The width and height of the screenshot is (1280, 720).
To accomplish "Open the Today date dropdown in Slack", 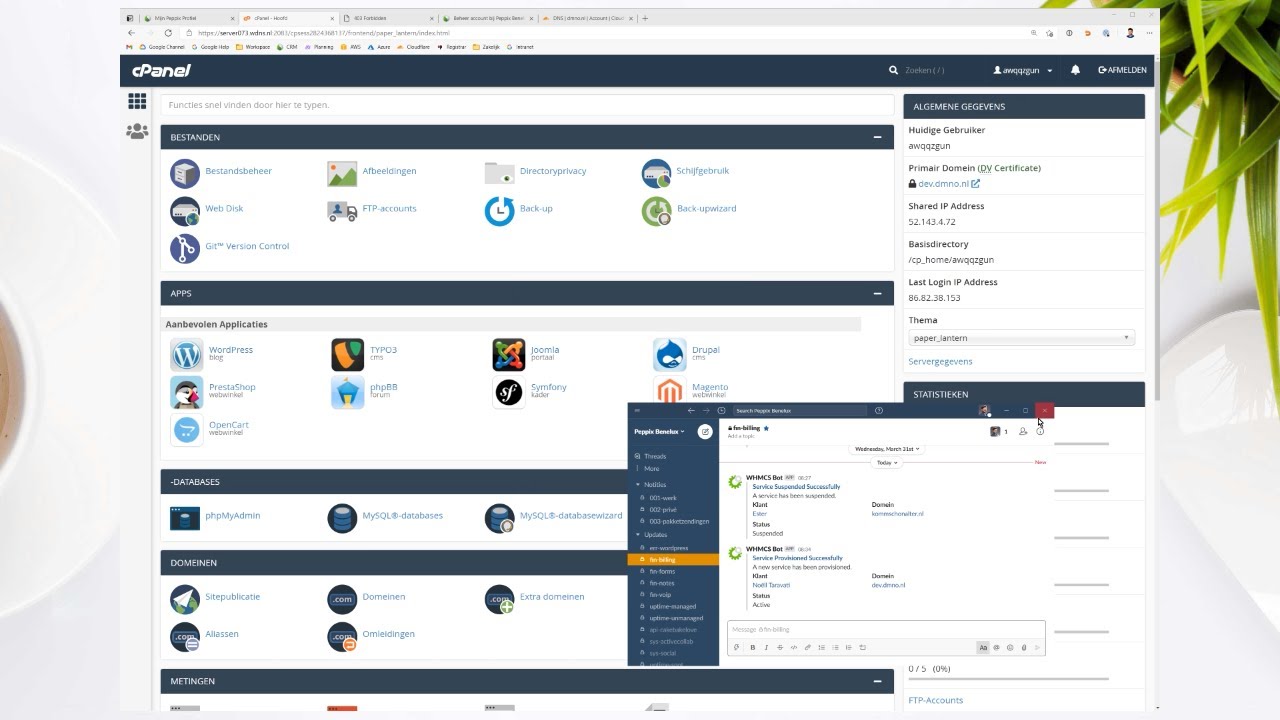I will point(887,463).
